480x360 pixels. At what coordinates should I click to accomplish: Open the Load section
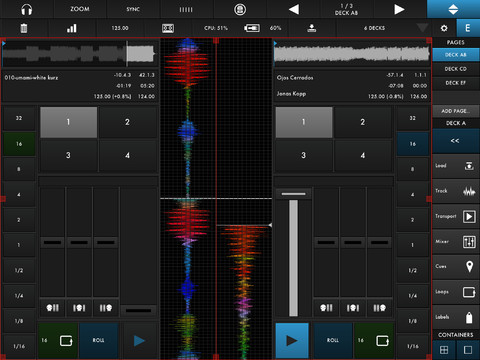(x=456, y=166)
